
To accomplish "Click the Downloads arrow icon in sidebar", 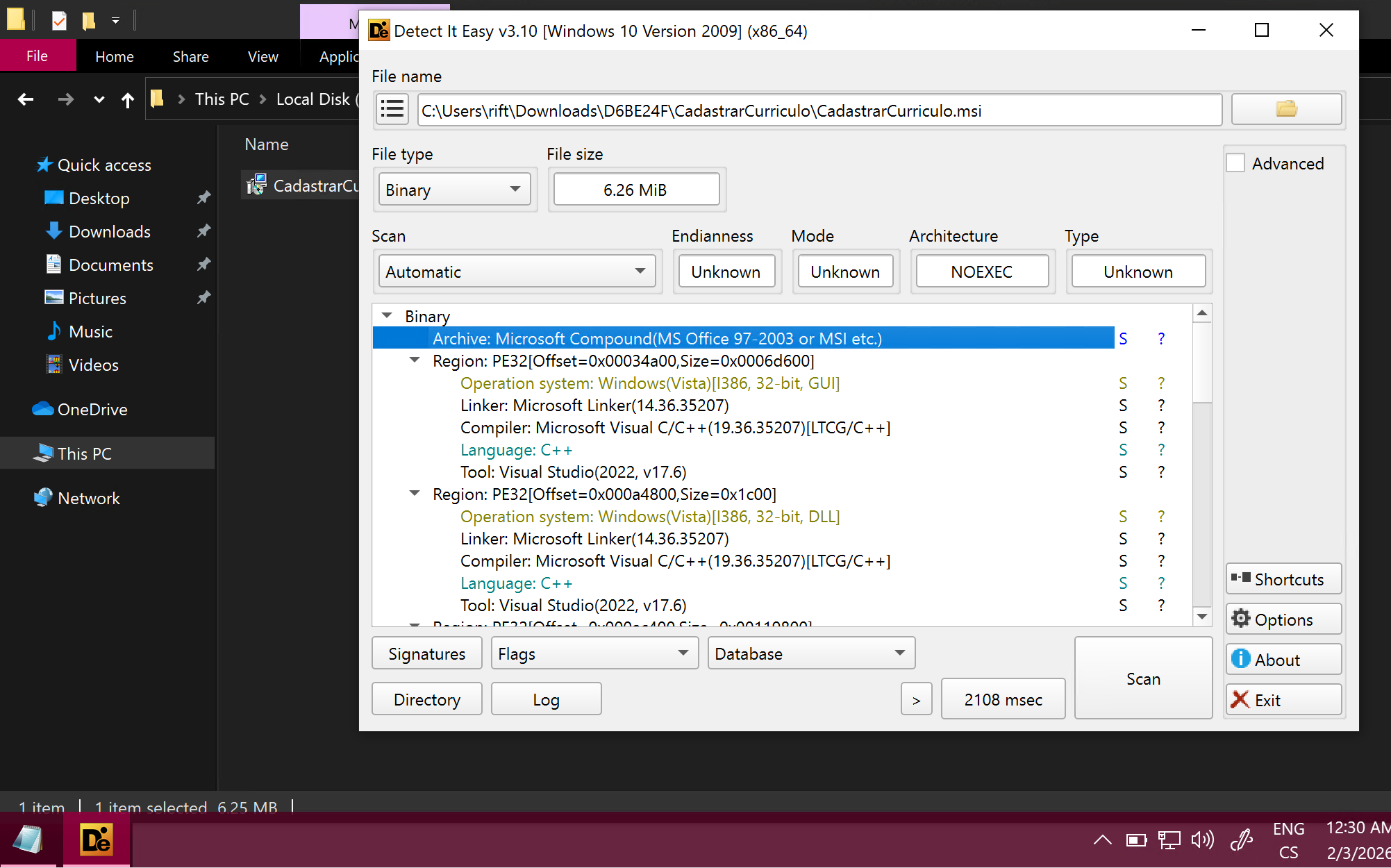I will [53, 231].
